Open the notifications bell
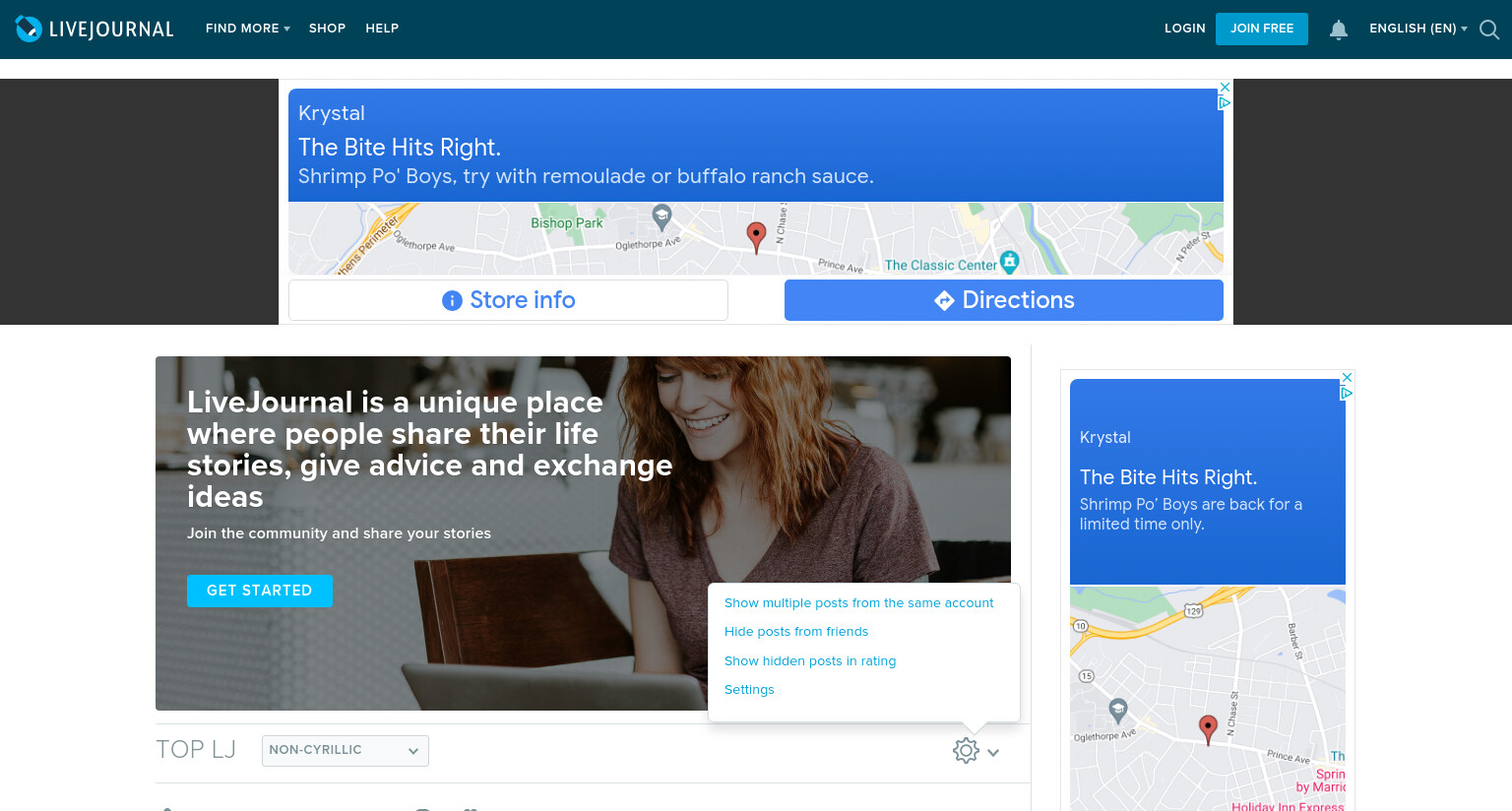Image resolution: width=1512 pixels, height=811 pixels. click(1339, 30)
